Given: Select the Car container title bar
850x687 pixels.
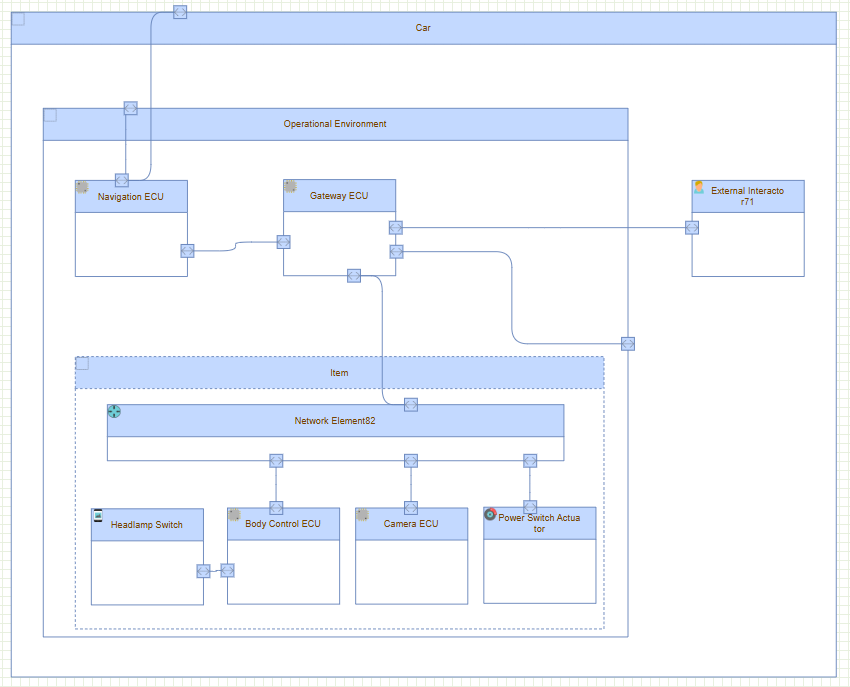Looking at the screenshot, I should pos(423,28).
